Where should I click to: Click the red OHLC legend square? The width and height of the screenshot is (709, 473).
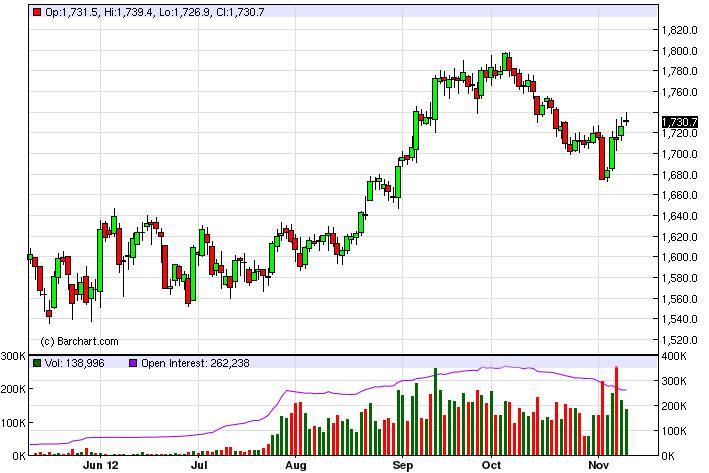coord(37,12)
